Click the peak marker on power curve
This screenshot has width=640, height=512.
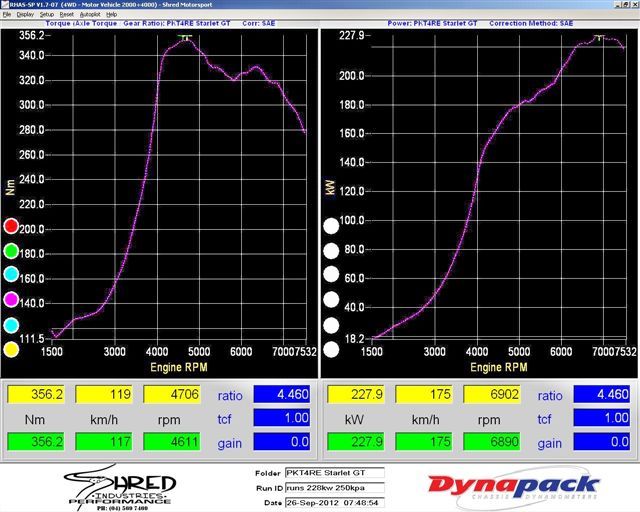tap(598, 38)
